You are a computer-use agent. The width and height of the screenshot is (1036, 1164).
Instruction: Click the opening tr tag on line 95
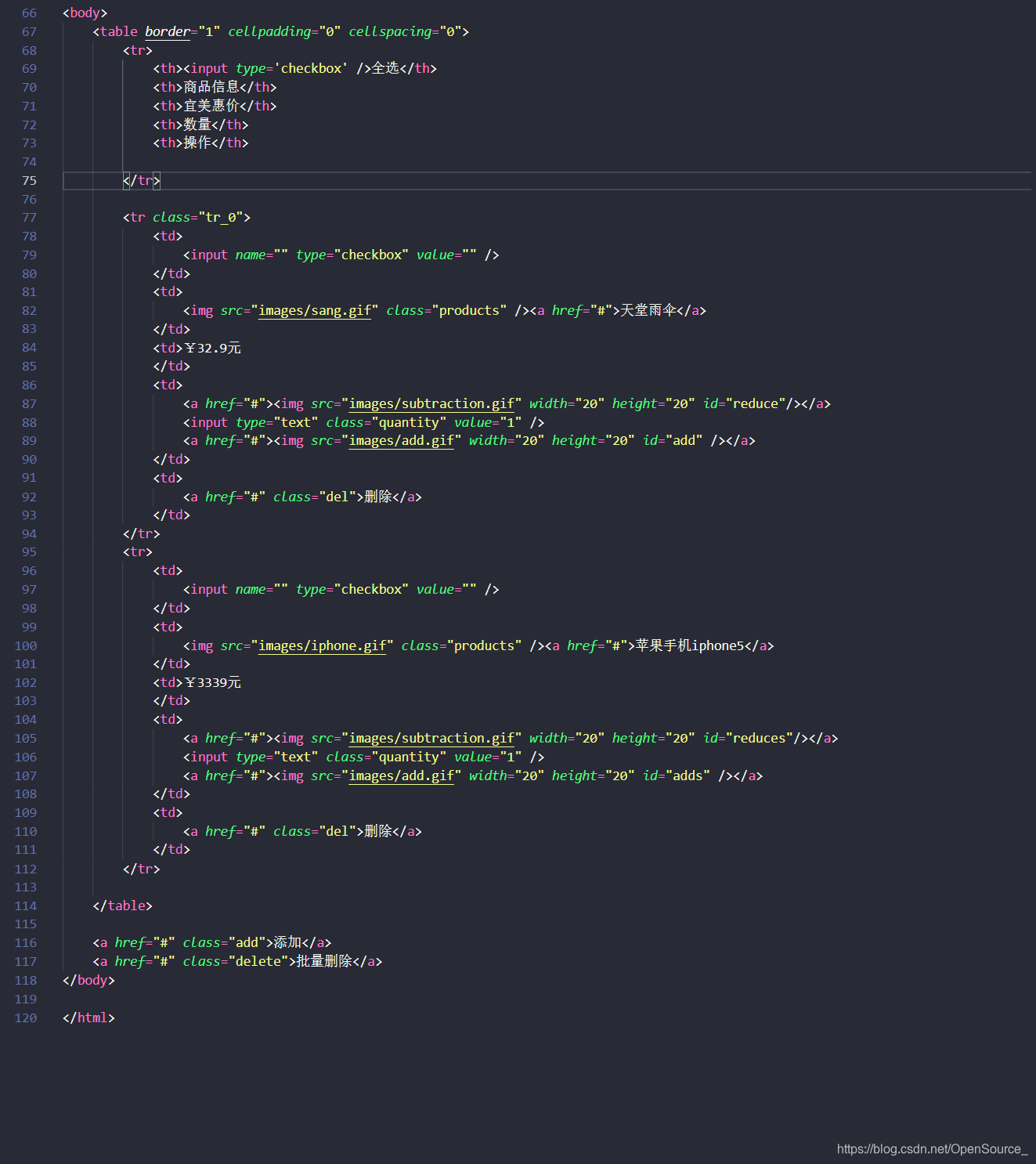pos(138,551)
